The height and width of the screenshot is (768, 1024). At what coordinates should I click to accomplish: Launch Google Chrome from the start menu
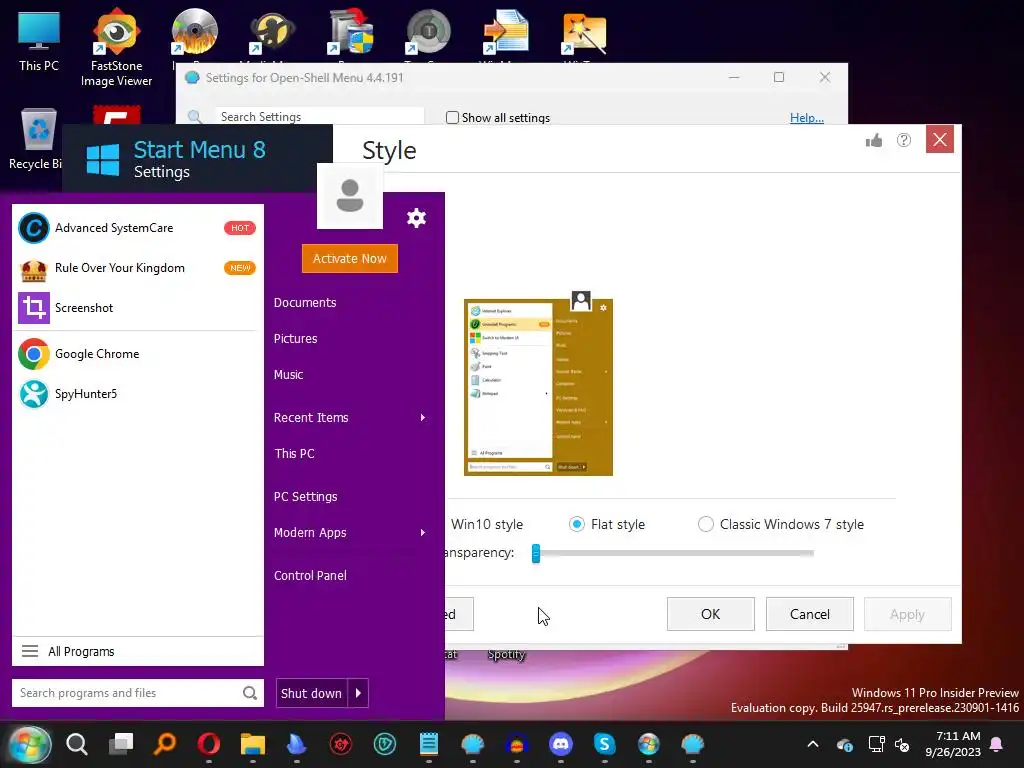tap(137, 354)
